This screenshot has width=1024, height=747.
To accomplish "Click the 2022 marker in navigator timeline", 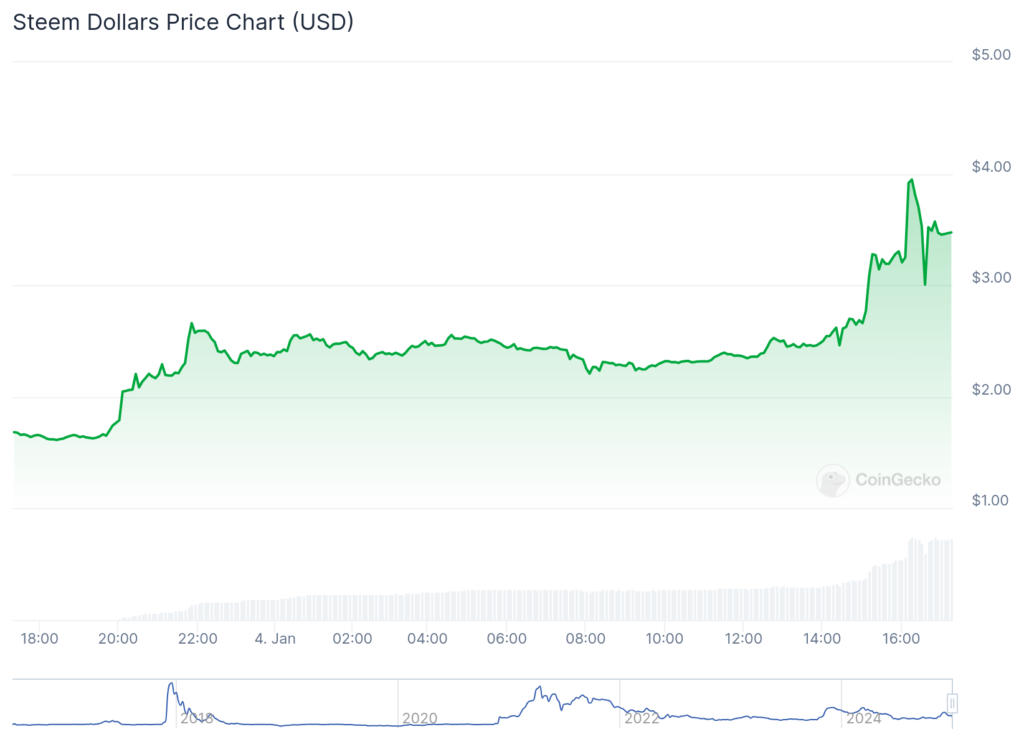I will click(x=641, y=718).
